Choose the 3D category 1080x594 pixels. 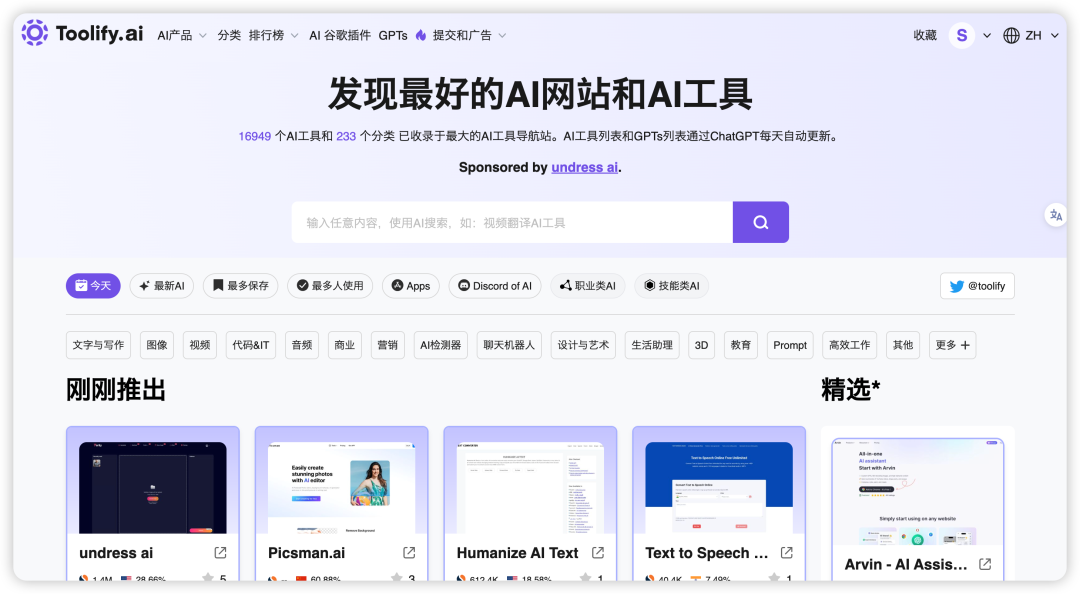[x=701, y=345]
